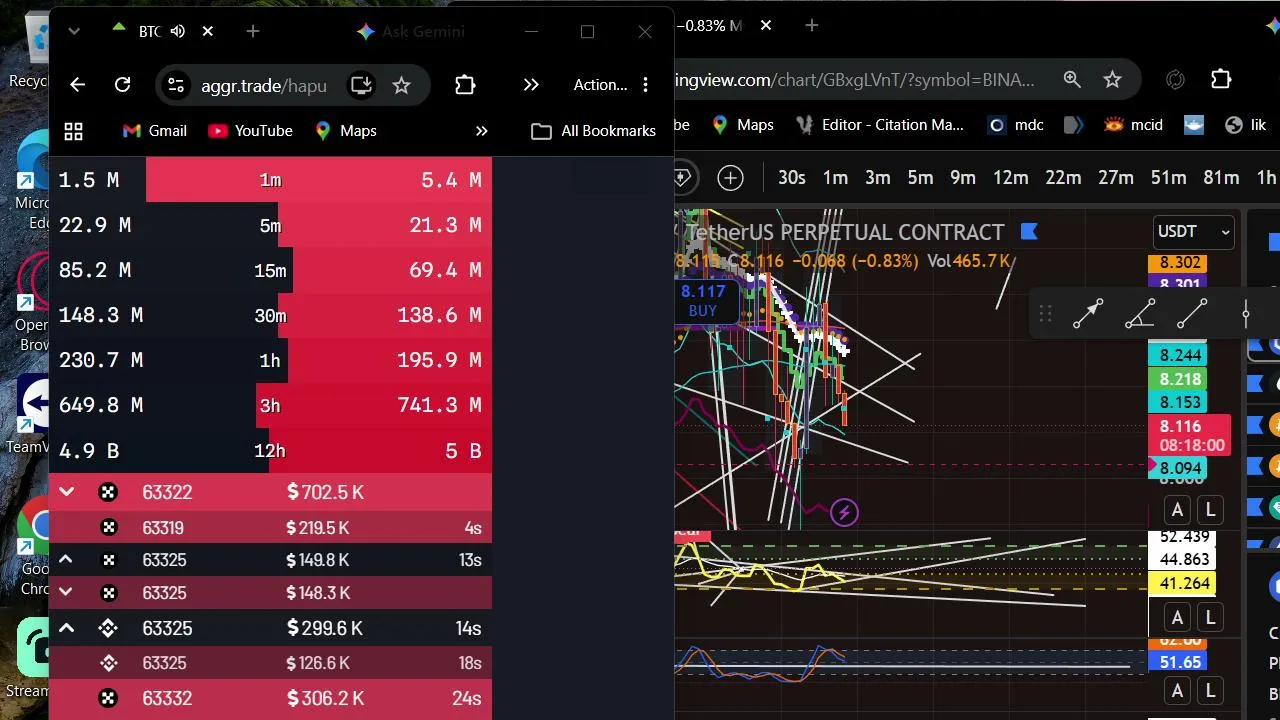Show more bookmarks overflow chevron

tap(481, 131)
